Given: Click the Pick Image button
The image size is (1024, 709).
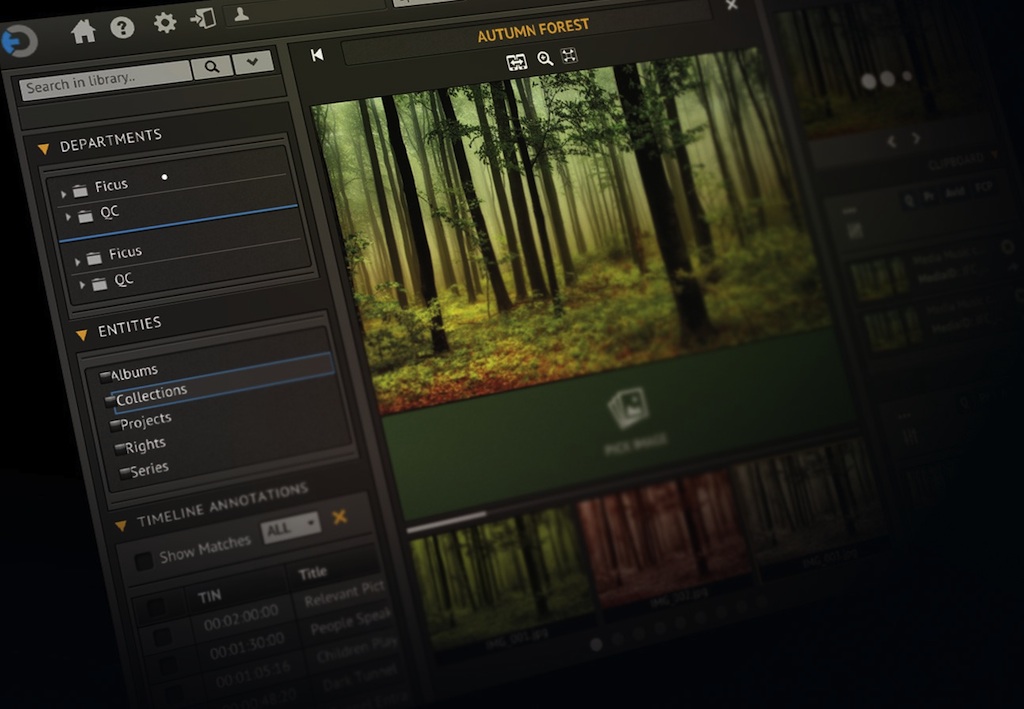Looking at the screenshot, I should pos(633,422).
